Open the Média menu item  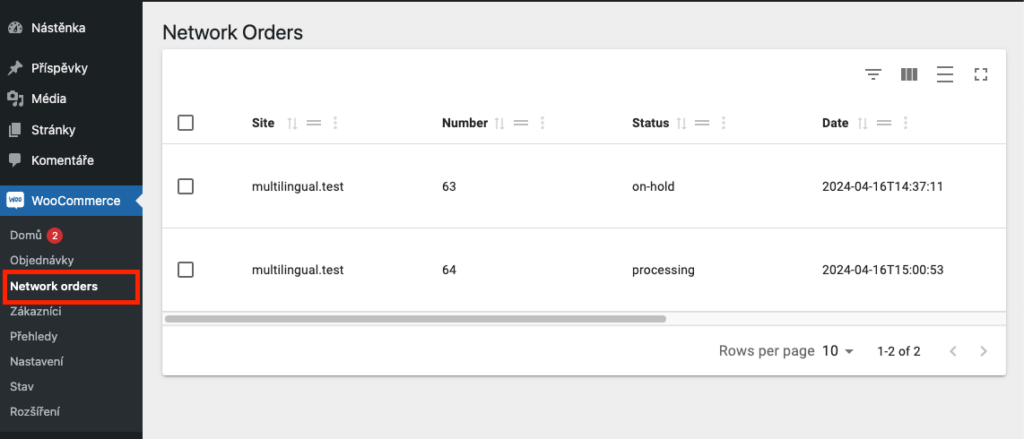click(48, 99)
